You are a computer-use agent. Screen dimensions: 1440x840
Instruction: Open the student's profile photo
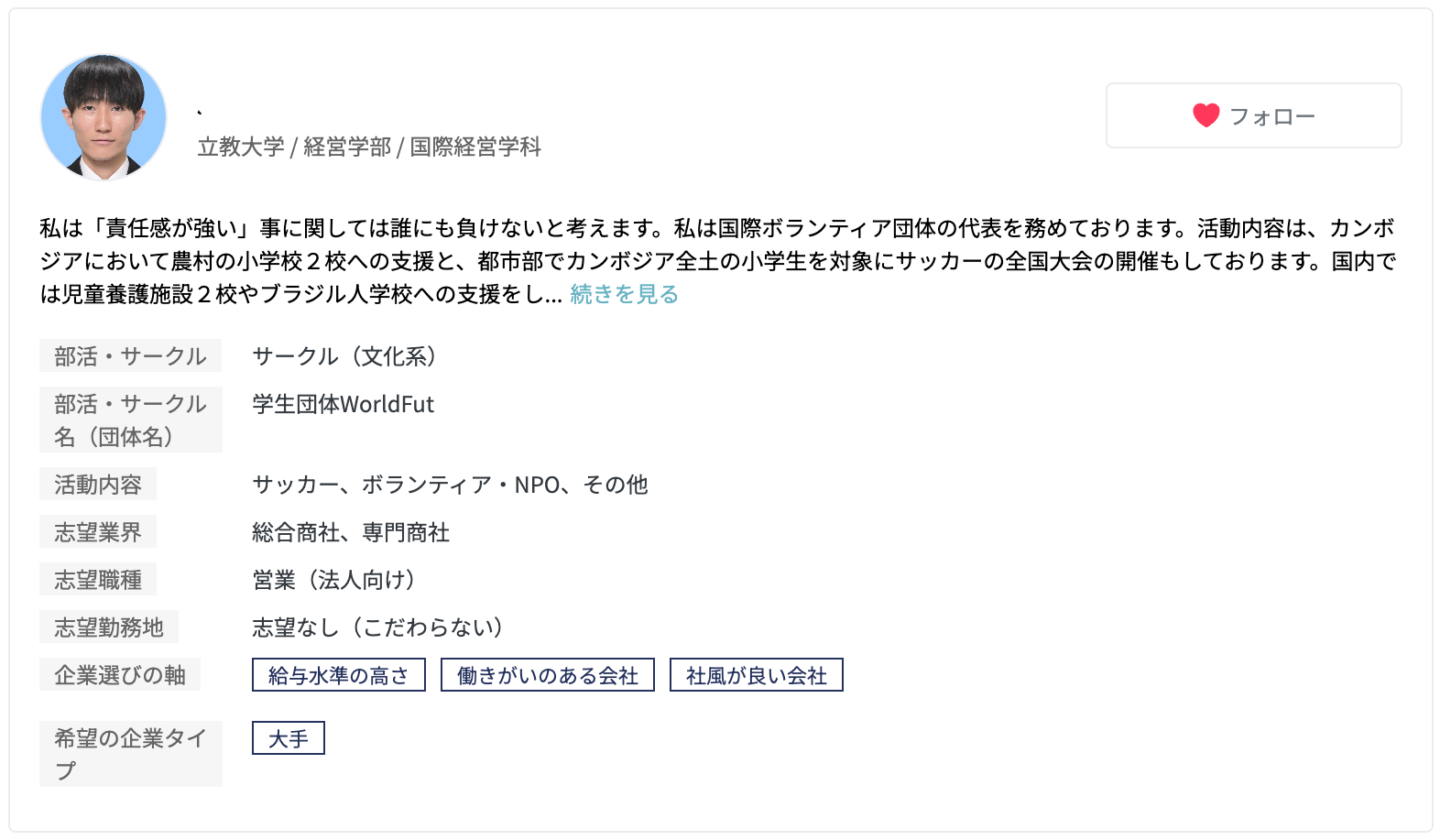tap(104, 117)
